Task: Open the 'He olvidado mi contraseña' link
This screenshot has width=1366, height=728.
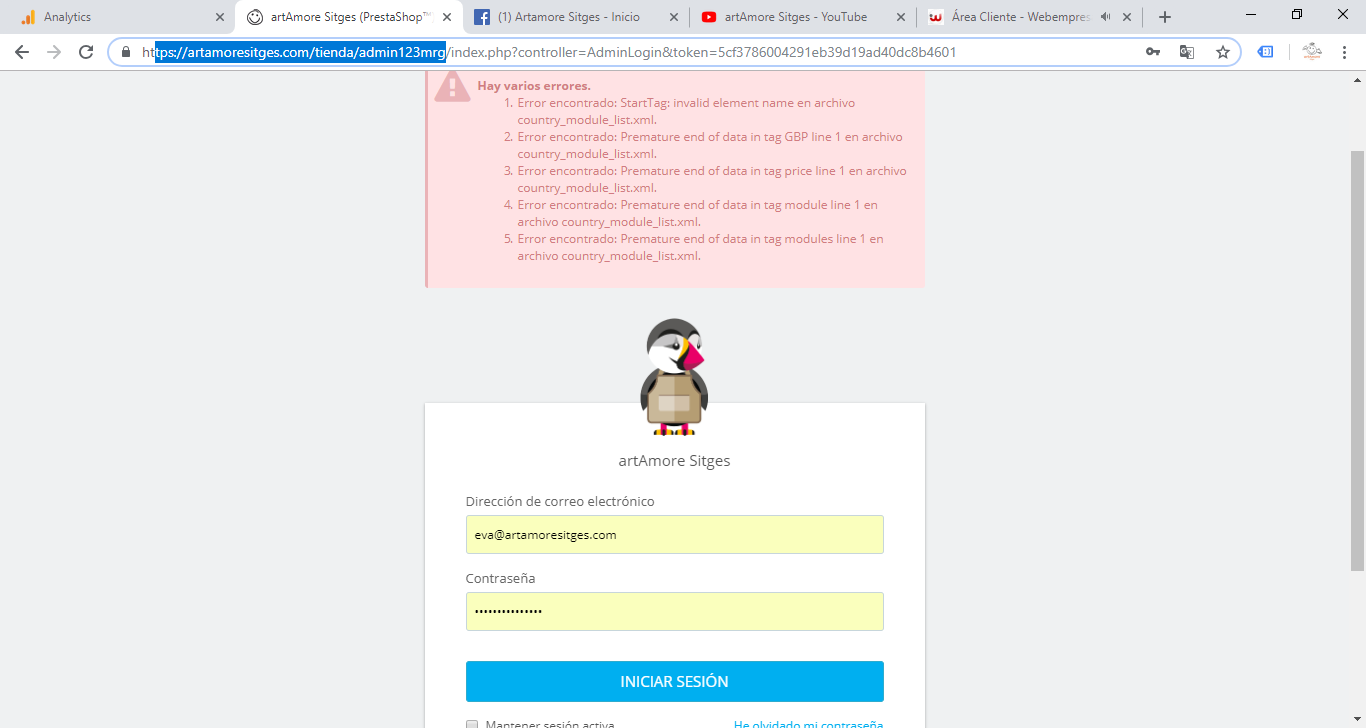Action: tap(808, 723)
